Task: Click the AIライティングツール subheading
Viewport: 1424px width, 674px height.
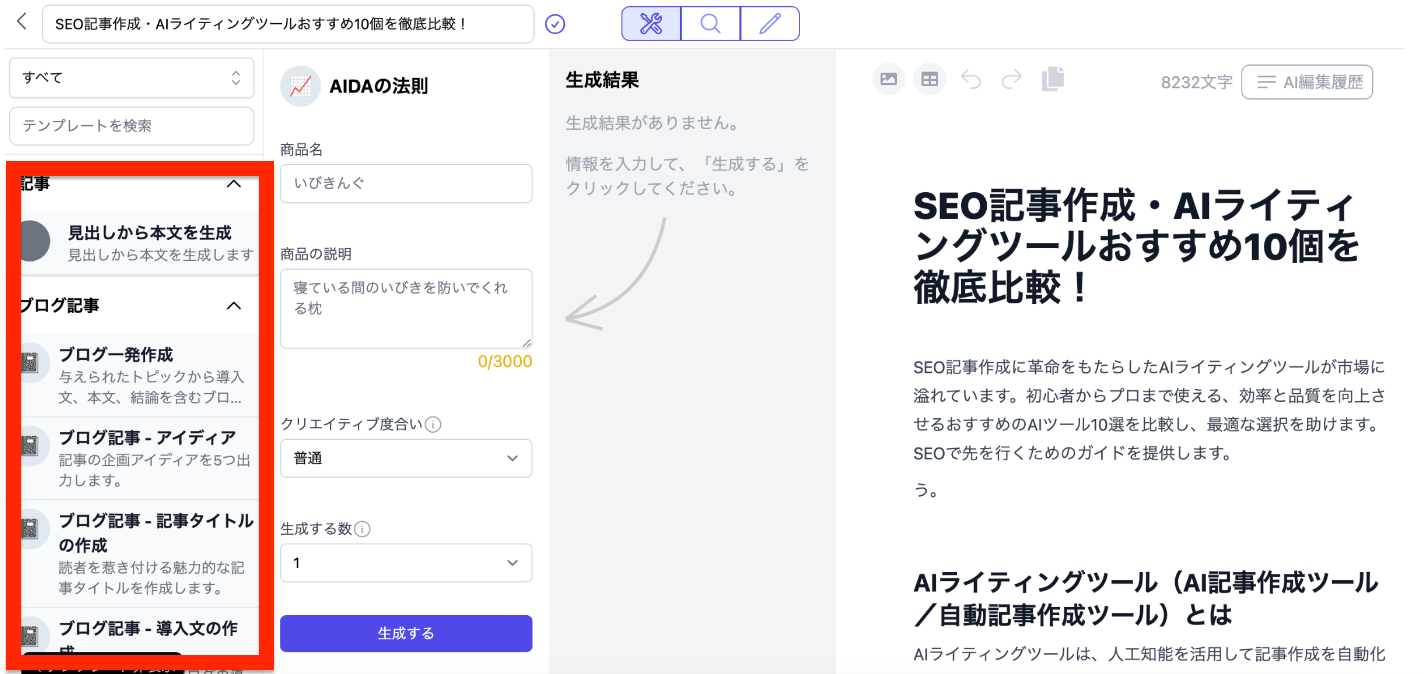Action: pyautogui.click(x=1146, y=597)
